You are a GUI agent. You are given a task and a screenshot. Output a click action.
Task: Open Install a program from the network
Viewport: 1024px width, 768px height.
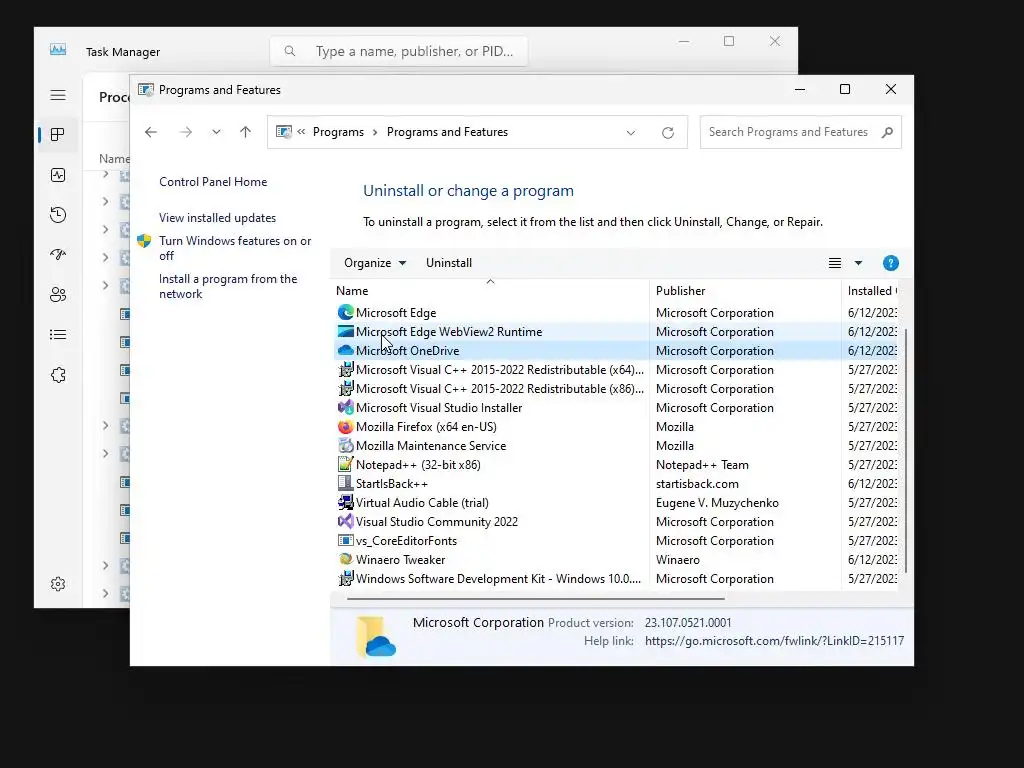pos(228,286)
